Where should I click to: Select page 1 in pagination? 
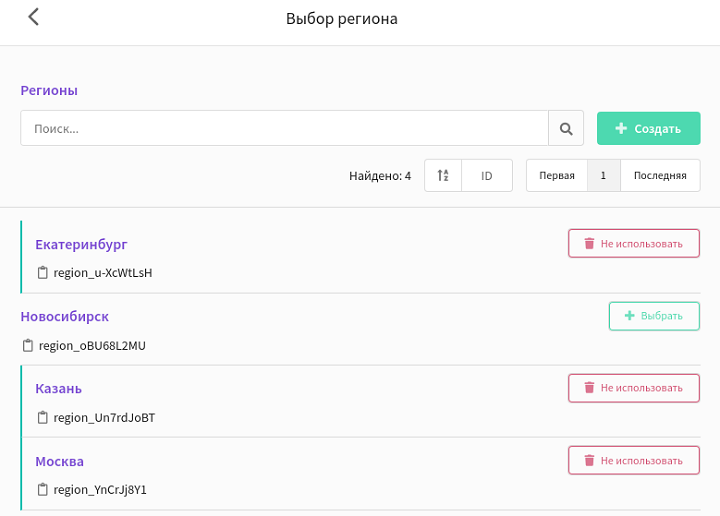point(603,175)
